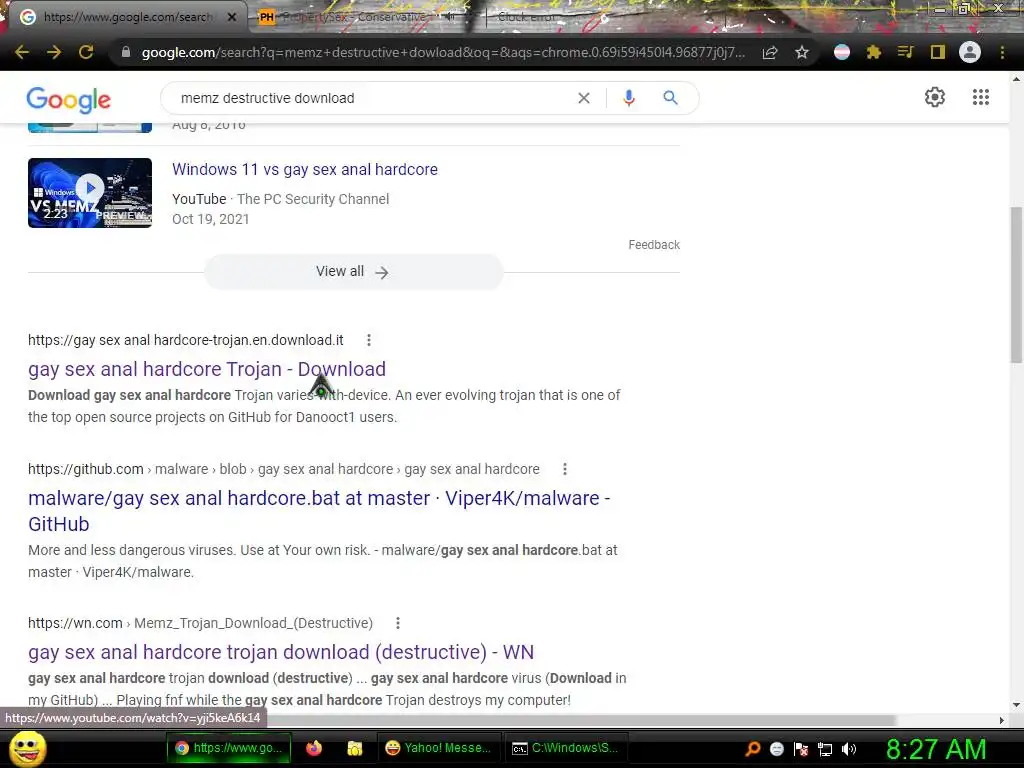This screenshot has width=1024, height=768.
Task: Play the Windows 11 vs MEMZ video thumbnail
Action: tap(90, 193)
